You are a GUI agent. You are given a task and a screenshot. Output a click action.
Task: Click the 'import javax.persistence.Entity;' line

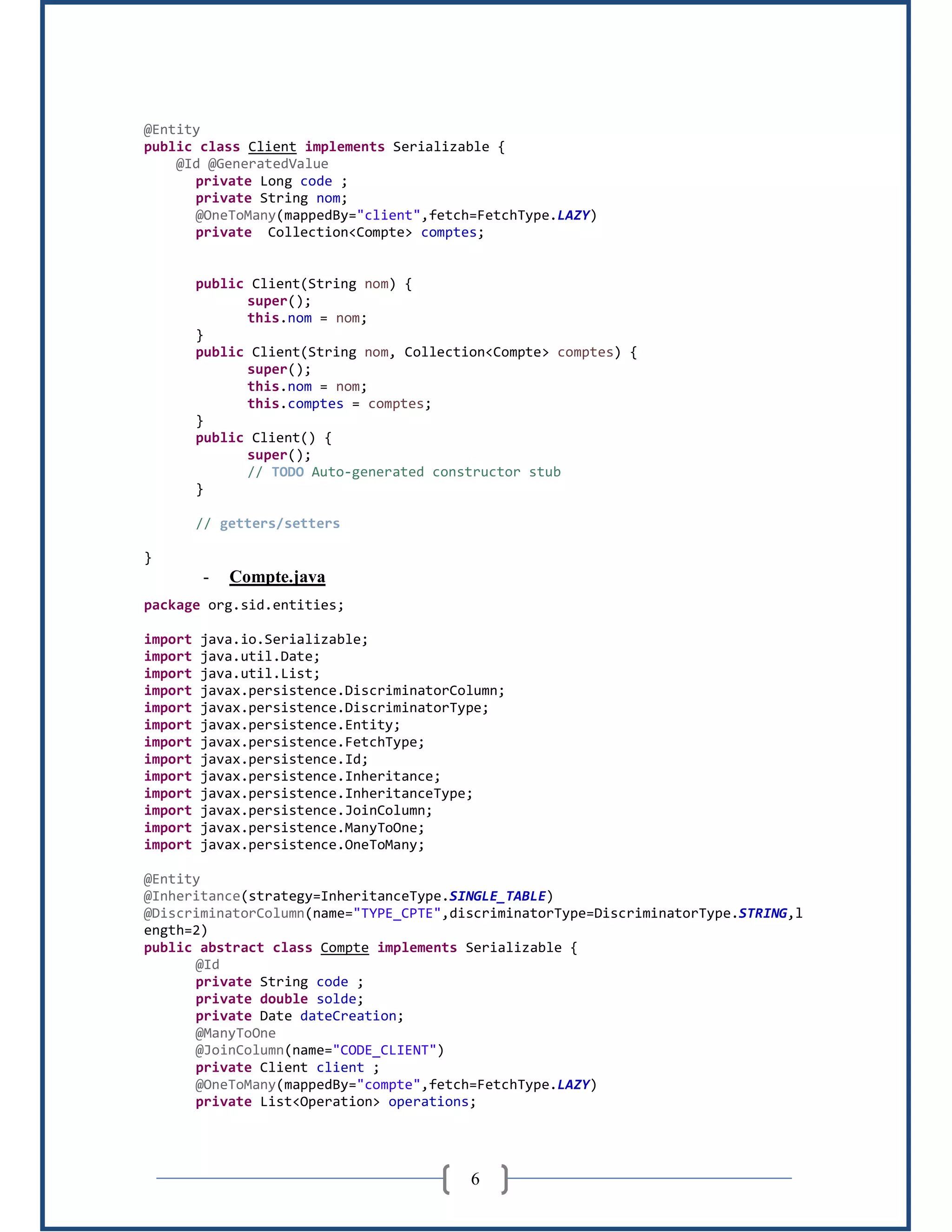pos(272,725)
